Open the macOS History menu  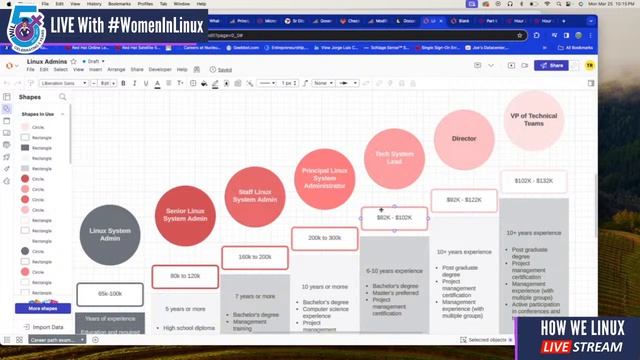click(94, 4)
